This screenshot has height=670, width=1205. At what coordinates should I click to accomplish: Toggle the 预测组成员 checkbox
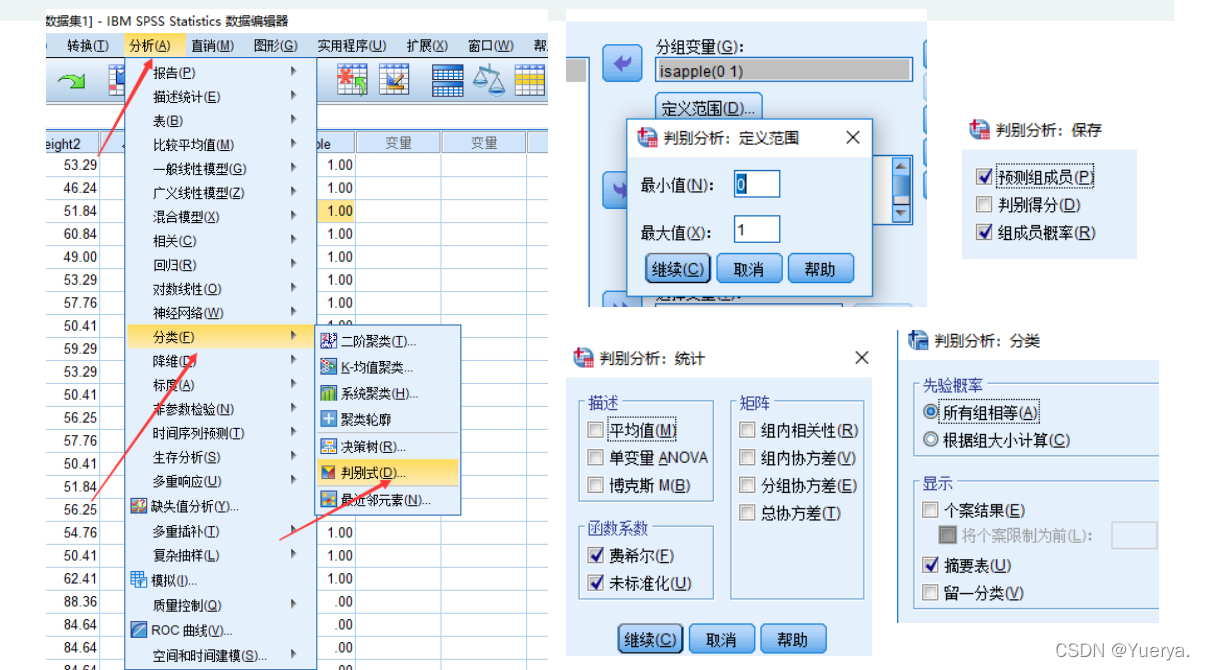(x=984, y=177)
